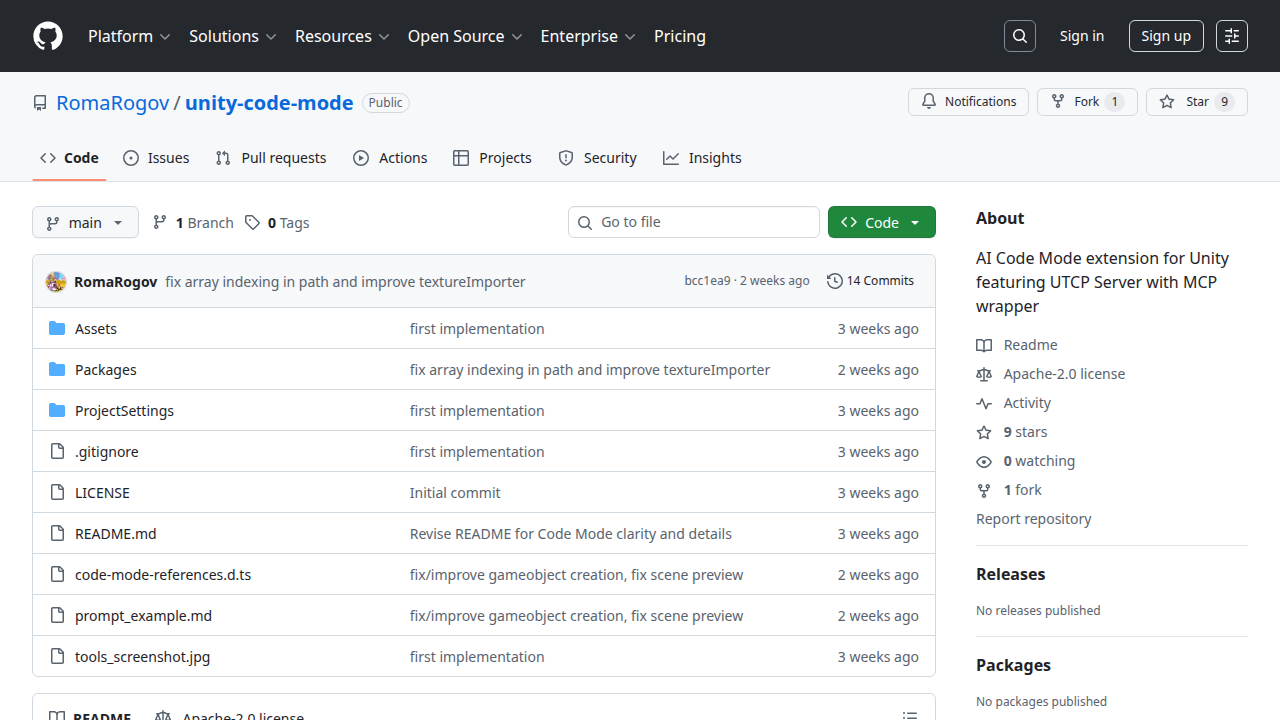Expand the Open Source menu
The image size is (1280, 720).
tap(465, 36)
